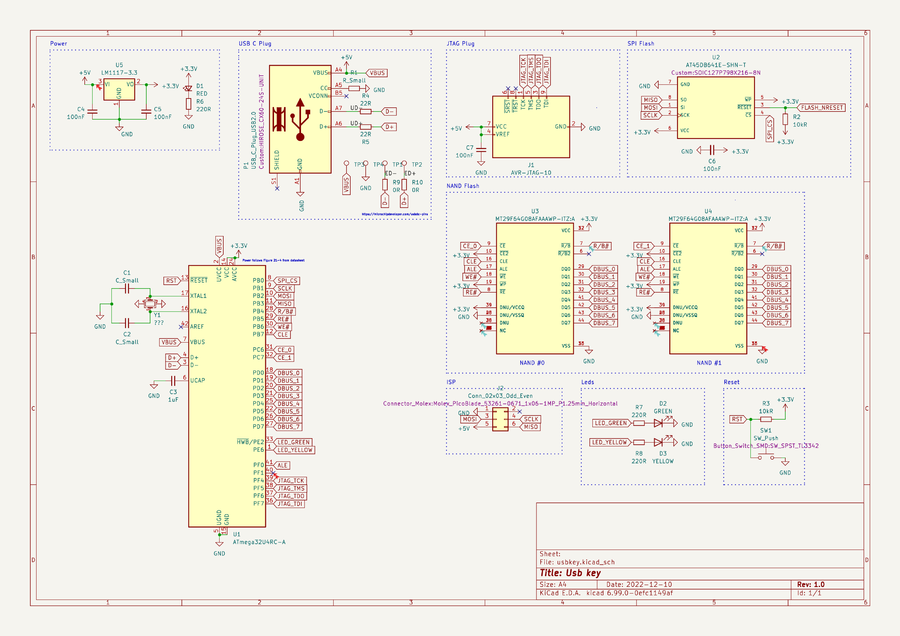Select resistor R2 10kR near SPI flash
Viewport: 900px width, 636px height.
pyautogui.click(x=784, y=117)
